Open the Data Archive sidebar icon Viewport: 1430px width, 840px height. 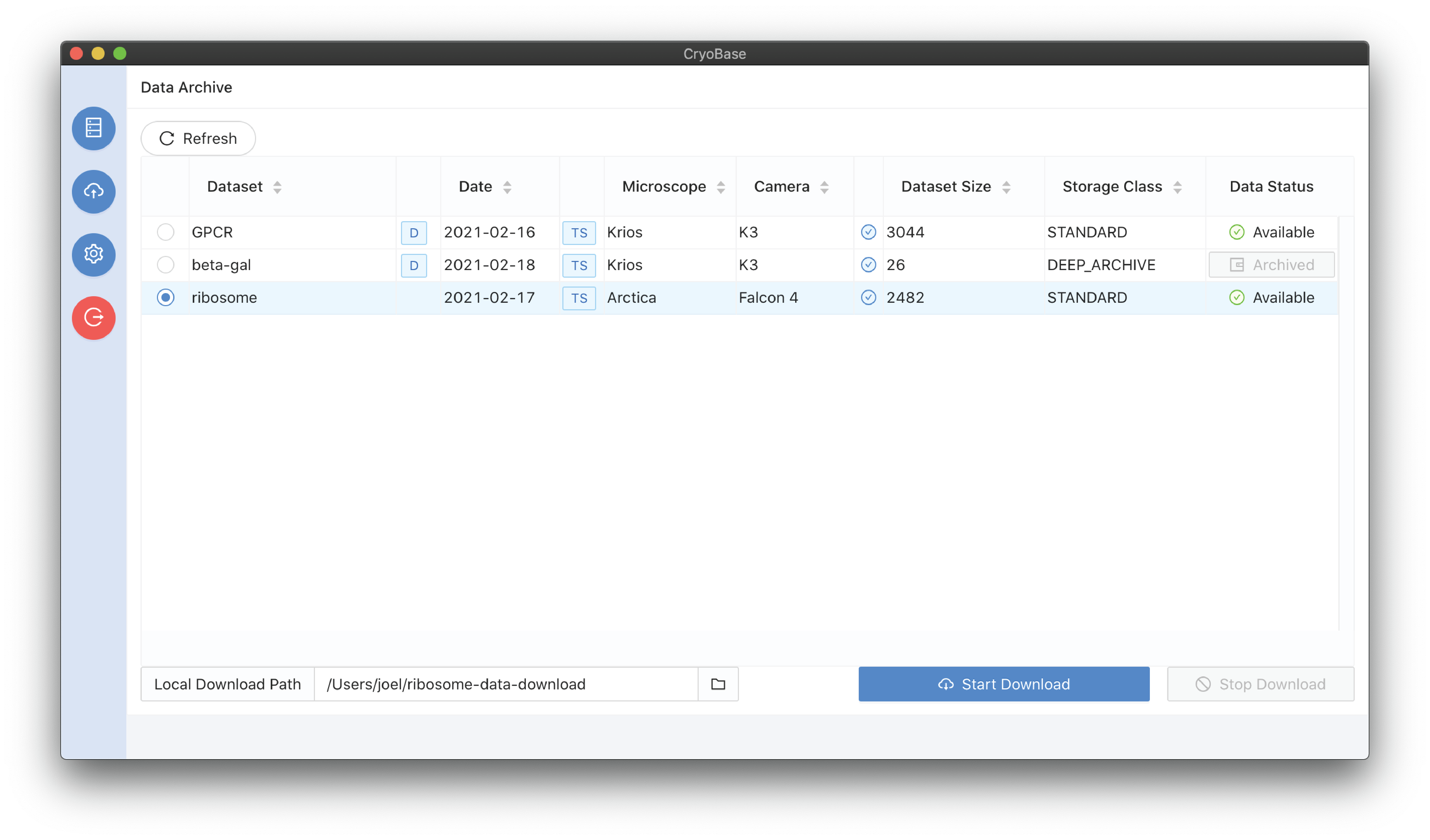click(94, 128)
